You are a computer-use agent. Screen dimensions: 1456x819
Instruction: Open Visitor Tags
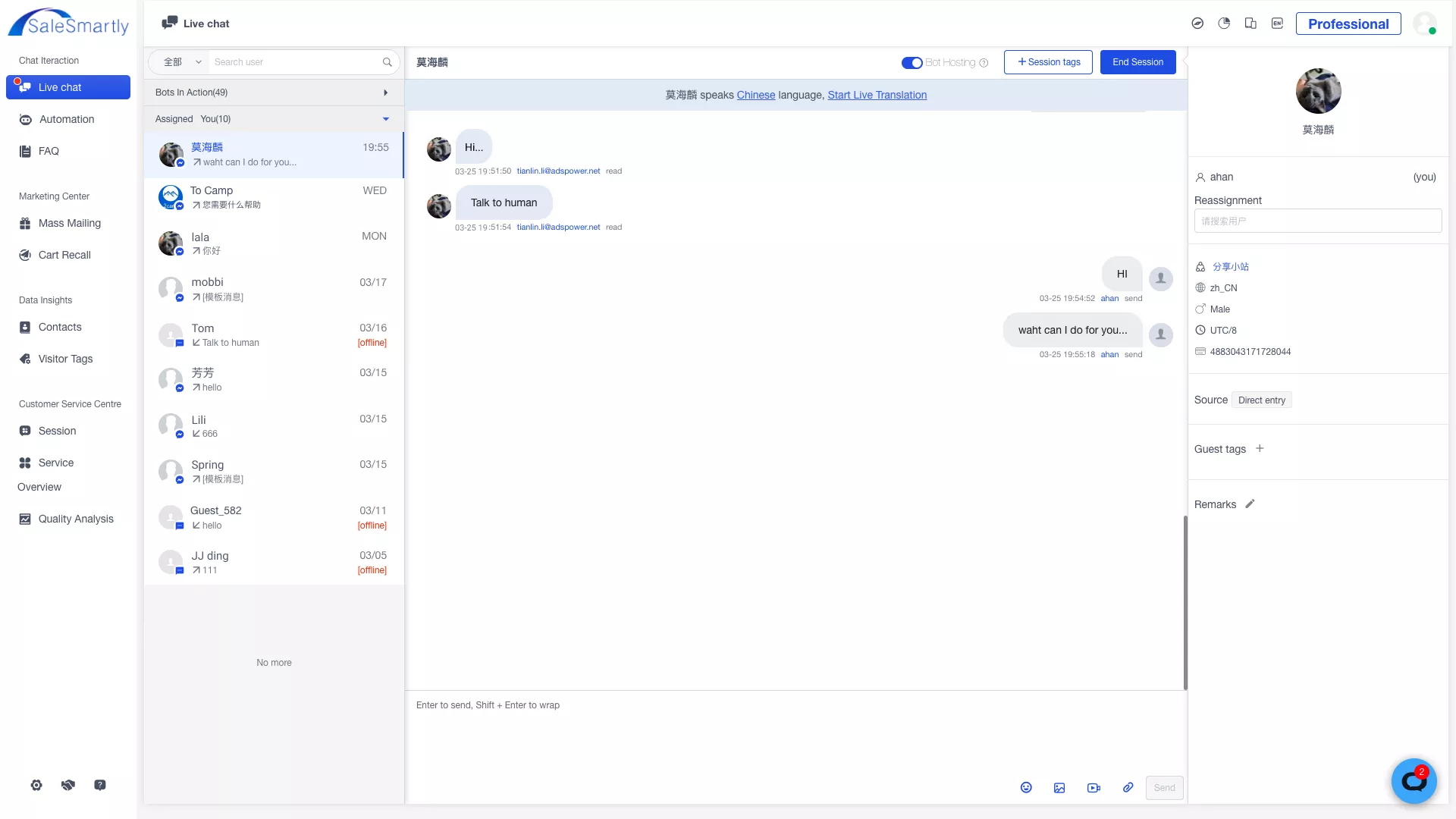[65, 359]
